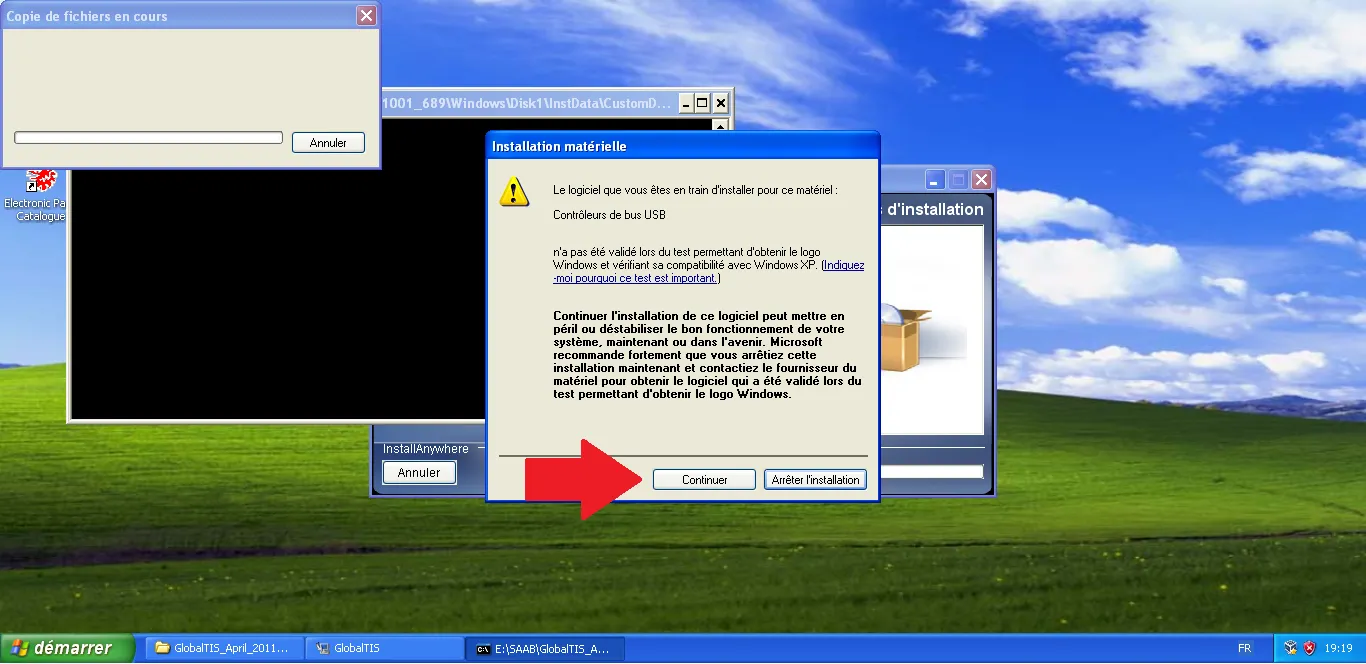This screenshot has height=664, width=1366.
Task: Click the Arrêter l'installation button
Action: tap(815, 479)
